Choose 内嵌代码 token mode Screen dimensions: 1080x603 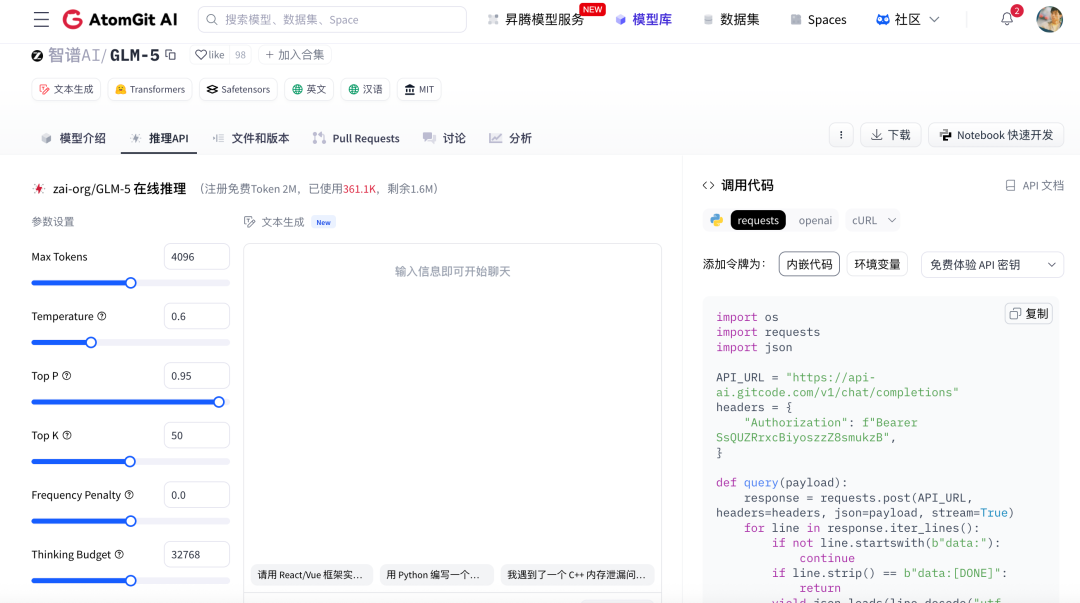pyautogui.click(x=809, y=264)
